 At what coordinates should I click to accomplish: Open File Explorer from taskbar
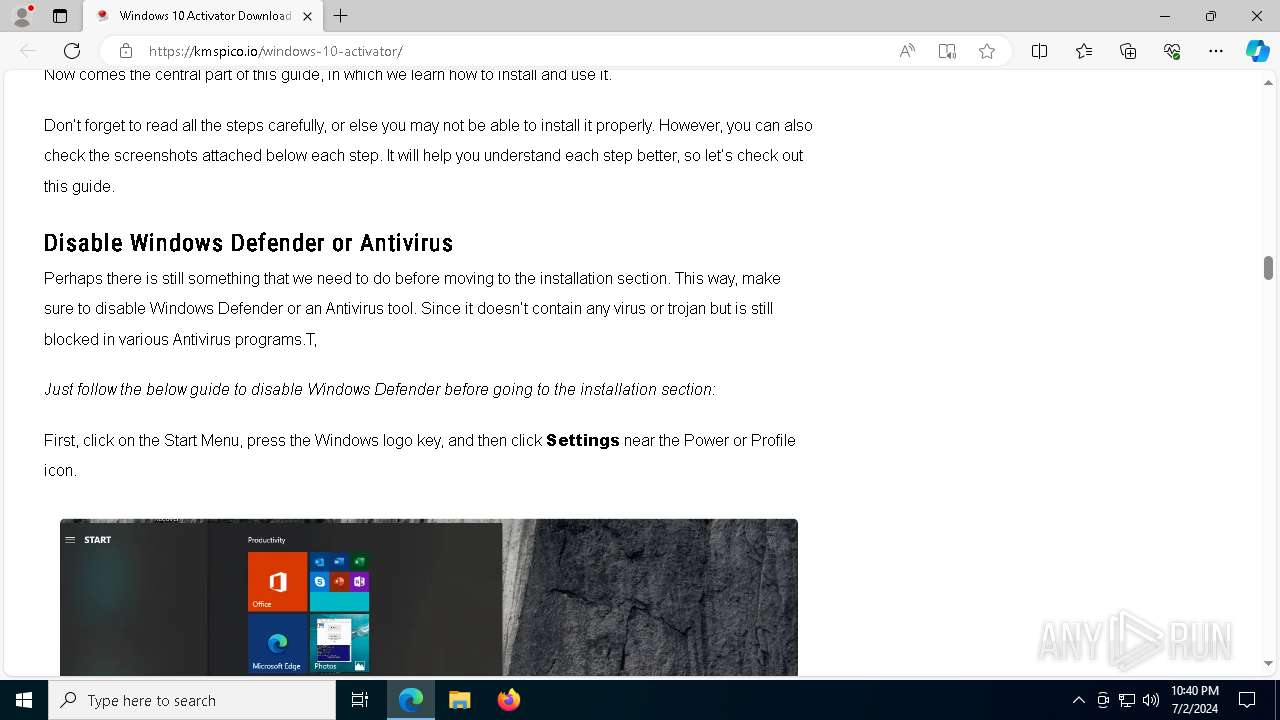(460, 700)
